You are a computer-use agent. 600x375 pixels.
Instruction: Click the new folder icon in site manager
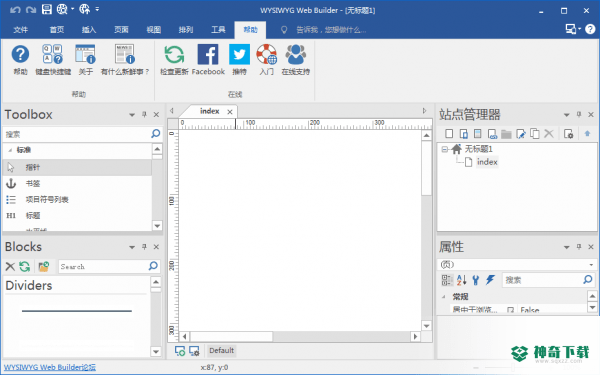pos(506,134)
